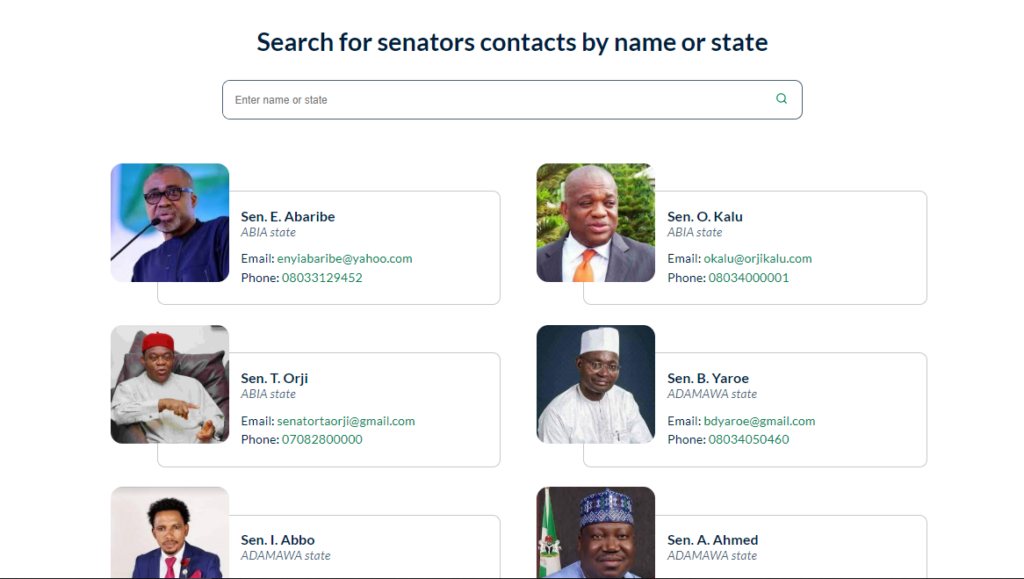Select Sen. B. Yaroe's portrait
The height and width of the screenshot is (579, 1024).
595,384
